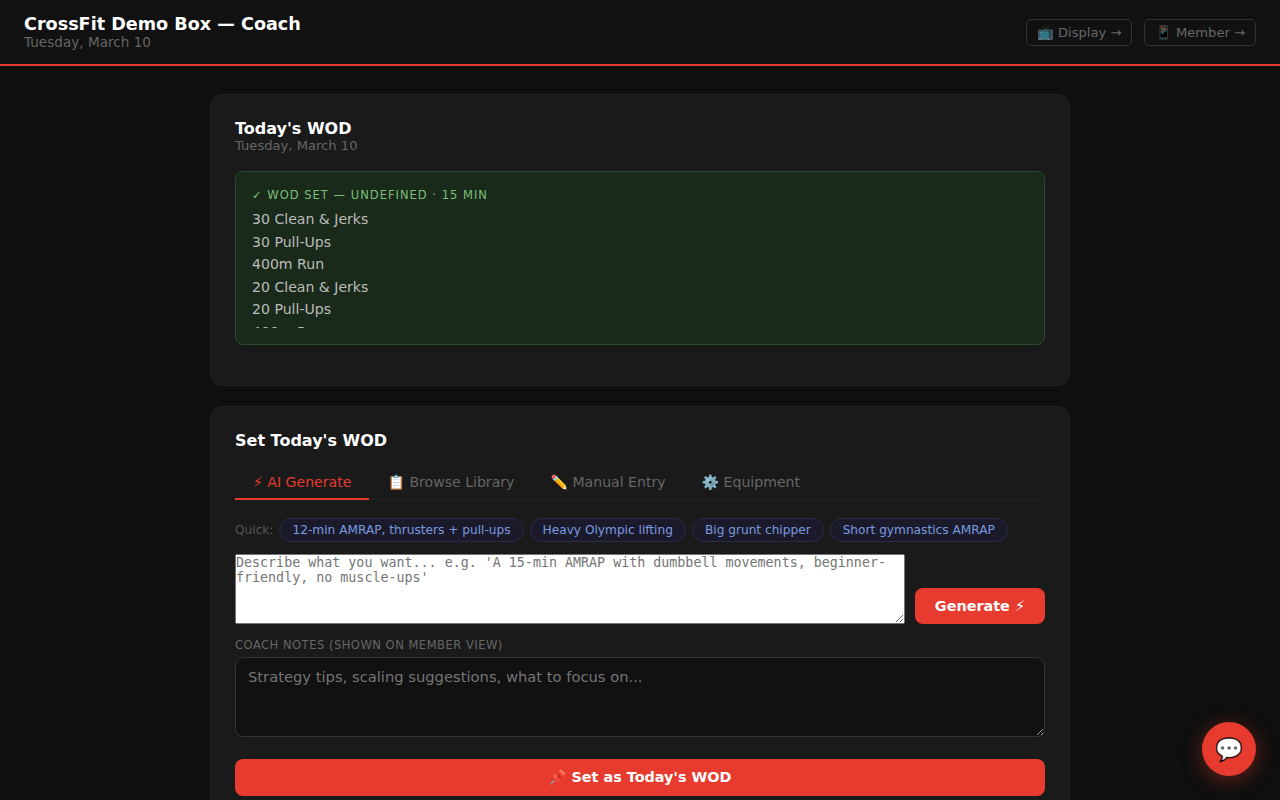The image size is (1280, 800).
Task: Click the lightning icon on AI Generate tab
Action: [x=257, y=481]
